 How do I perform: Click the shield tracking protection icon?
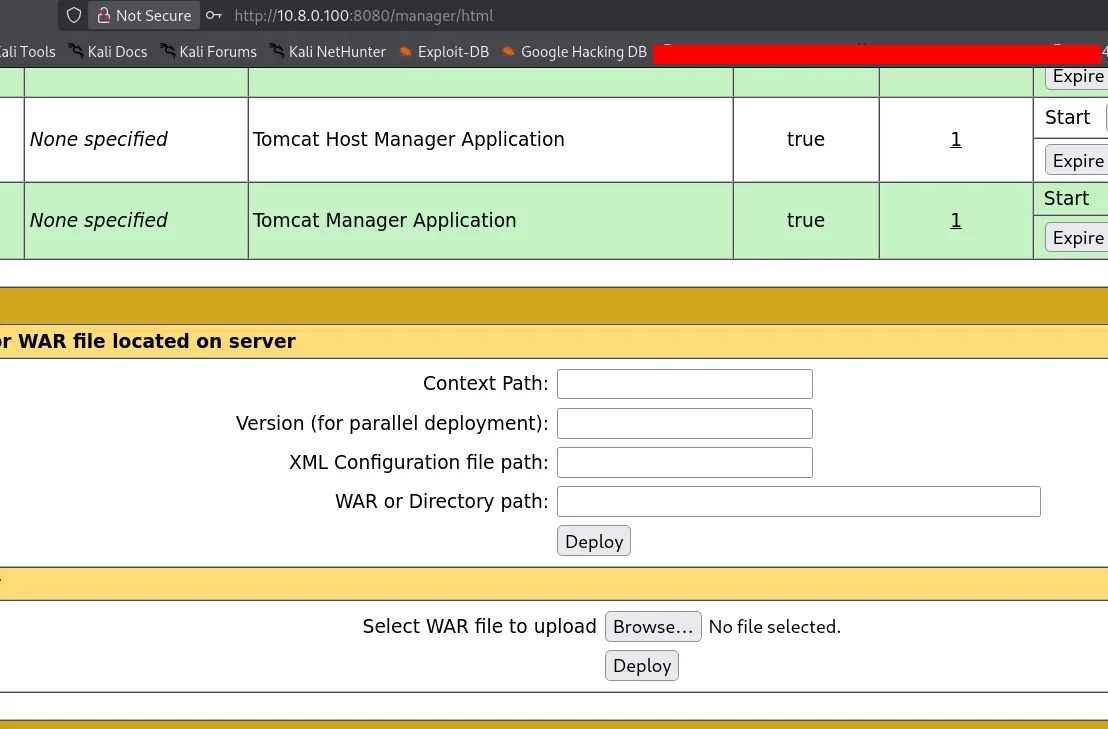coord(73,16)
